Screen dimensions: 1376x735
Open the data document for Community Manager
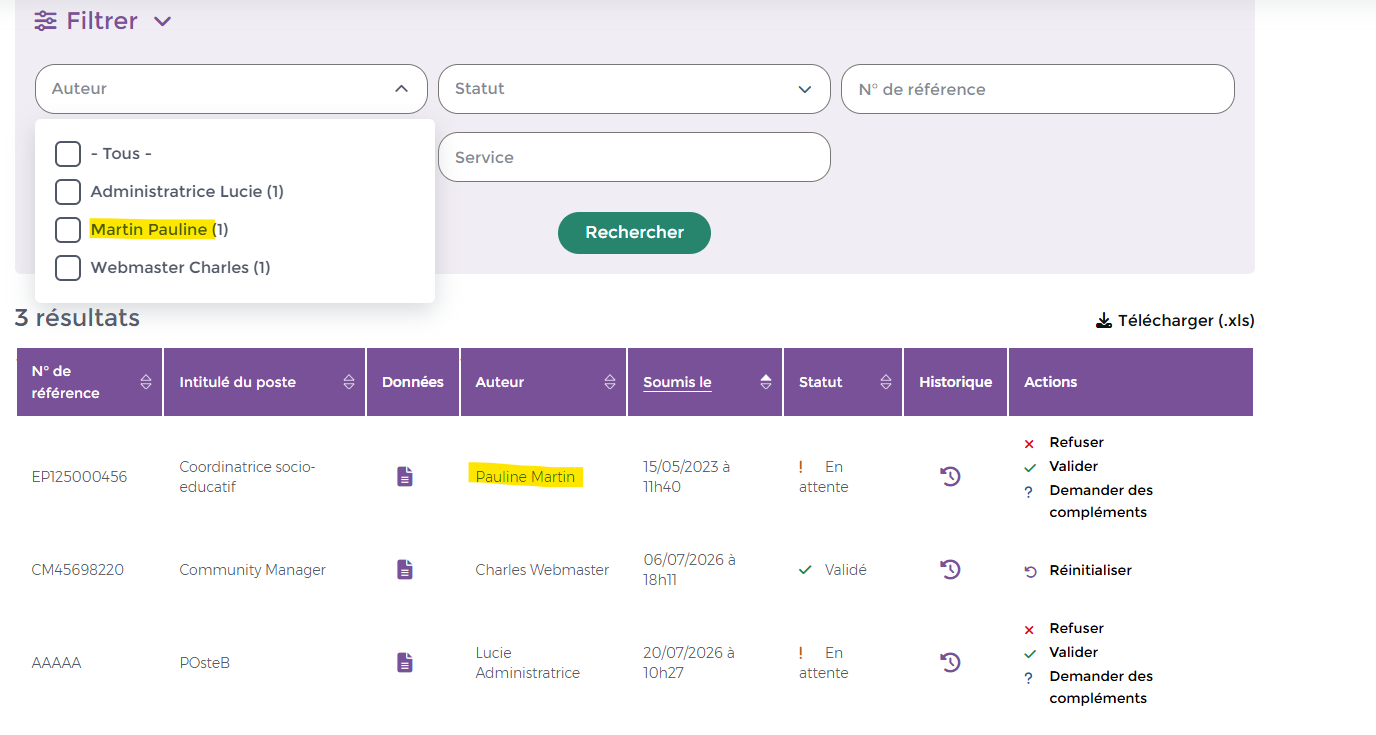point(405,569)
